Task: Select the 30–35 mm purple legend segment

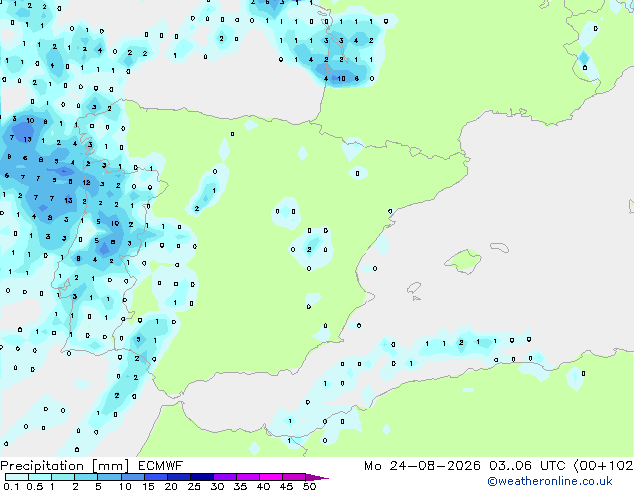Action: [224, 477]
